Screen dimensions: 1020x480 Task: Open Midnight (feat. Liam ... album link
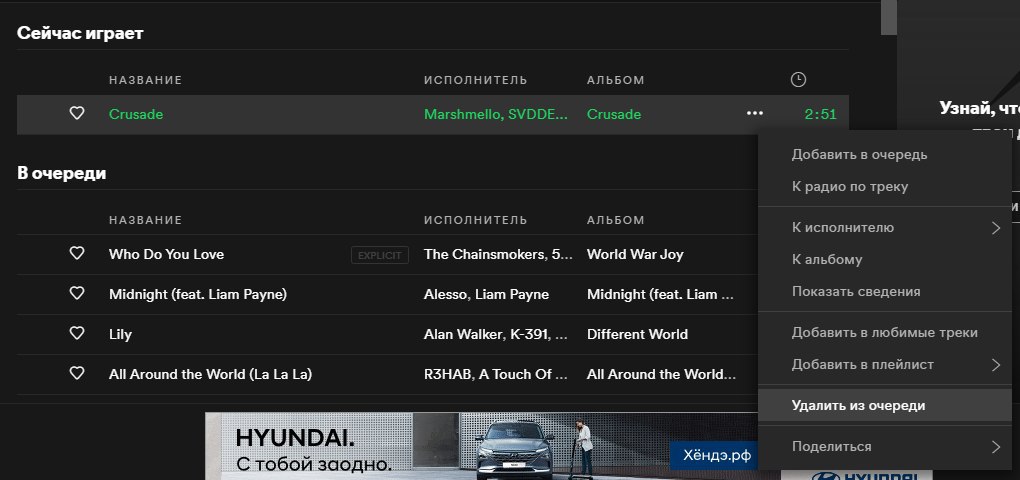[x=661, y=295]
